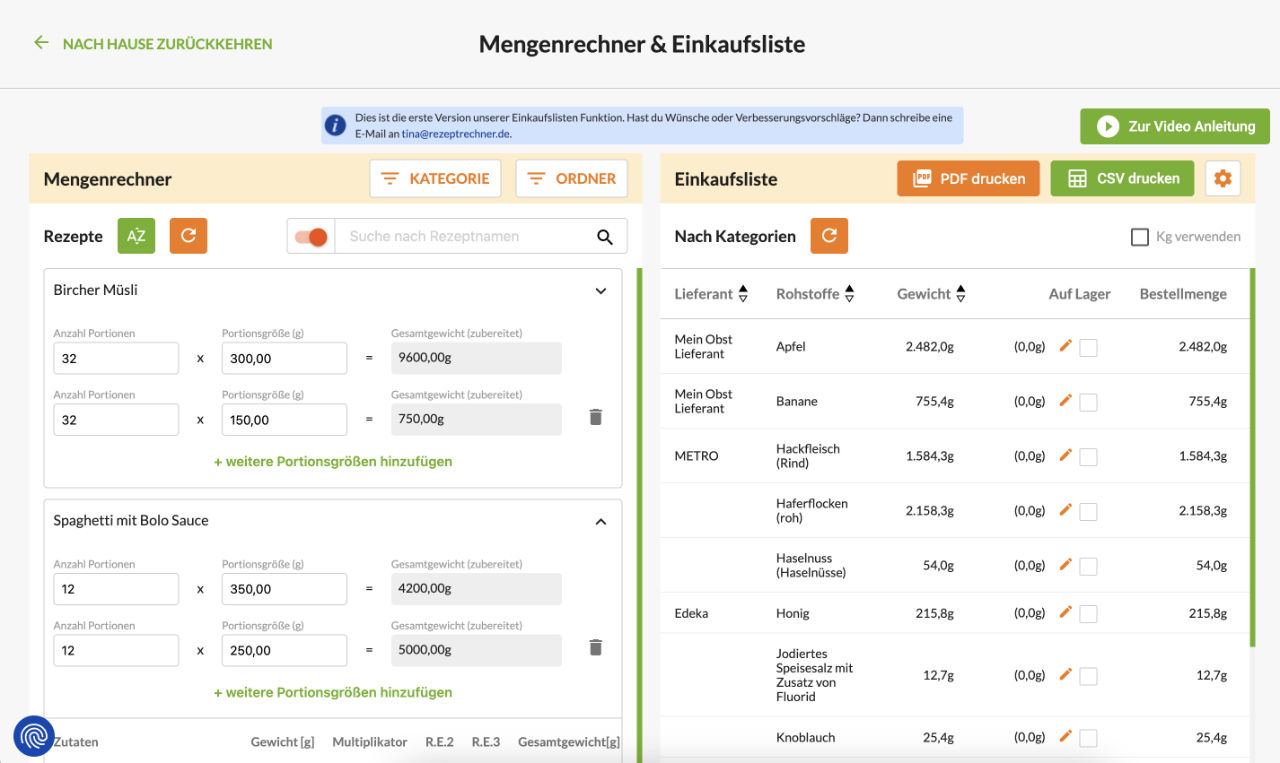Delete the second portion row of Bircher Müsli
Viewport: 1280px width, 763px height.
pos(595,416)
